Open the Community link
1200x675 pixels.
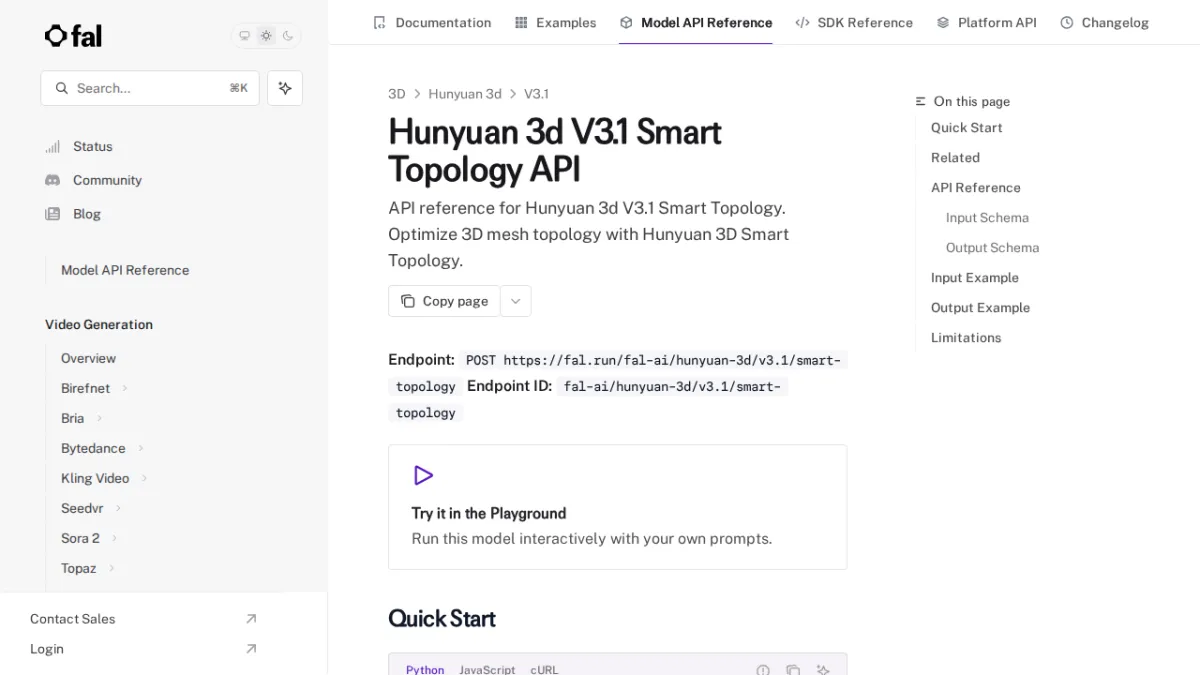[x=107, y=180]
